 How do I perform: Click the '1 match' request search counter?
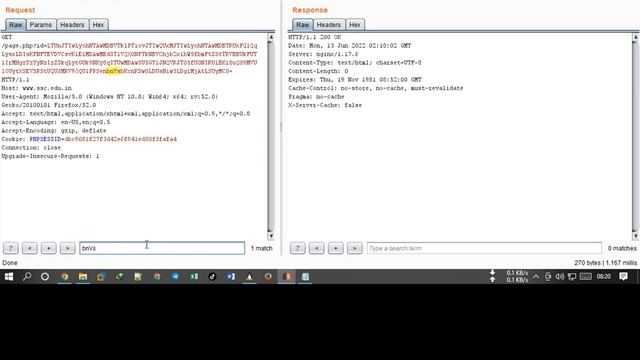click(261, 248)
